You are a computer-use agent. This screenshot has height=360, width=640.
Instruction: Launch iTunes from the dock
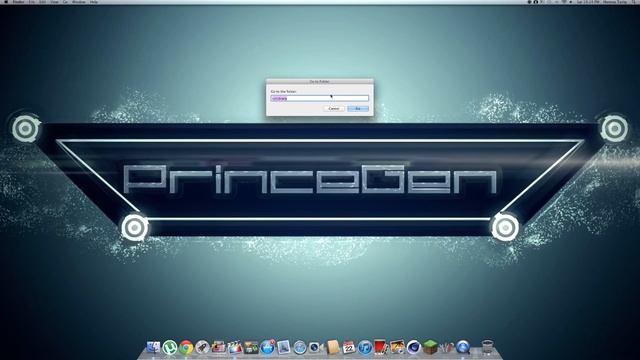tap(364, 347)
